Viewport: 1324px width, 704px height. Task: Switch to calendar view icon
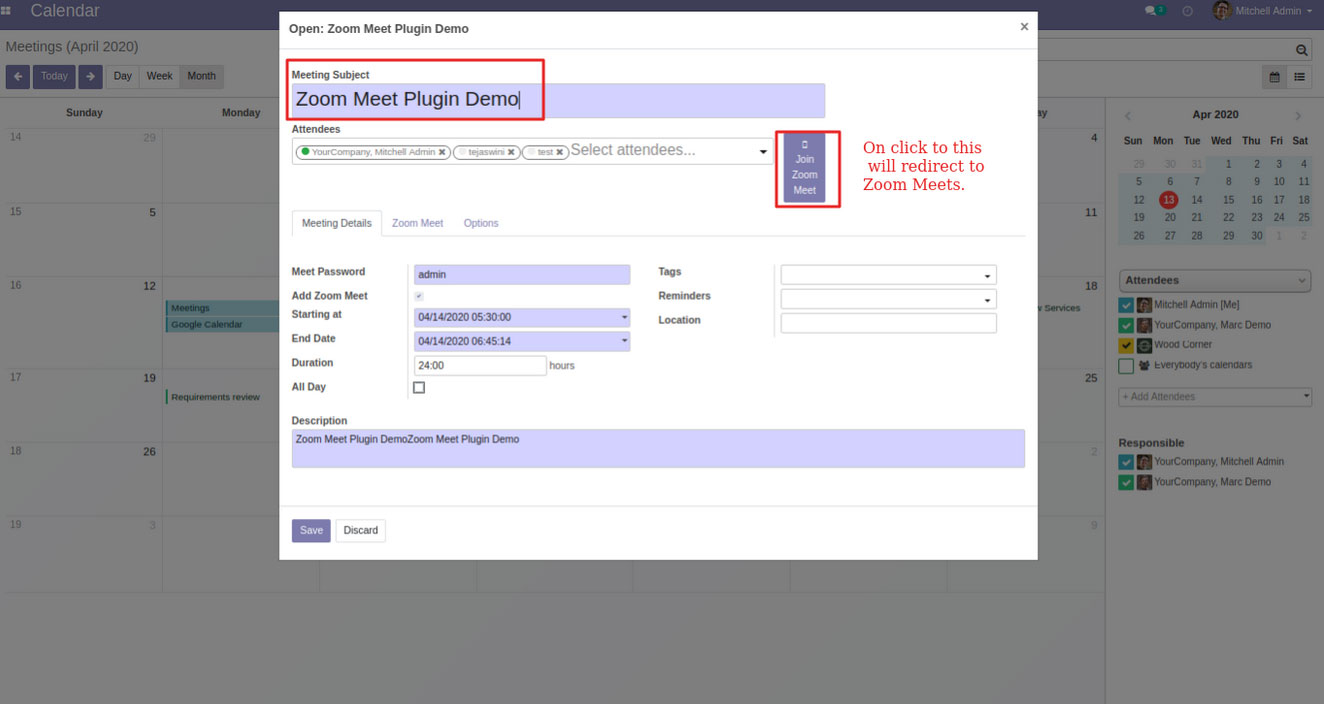tap(1274, 76)
